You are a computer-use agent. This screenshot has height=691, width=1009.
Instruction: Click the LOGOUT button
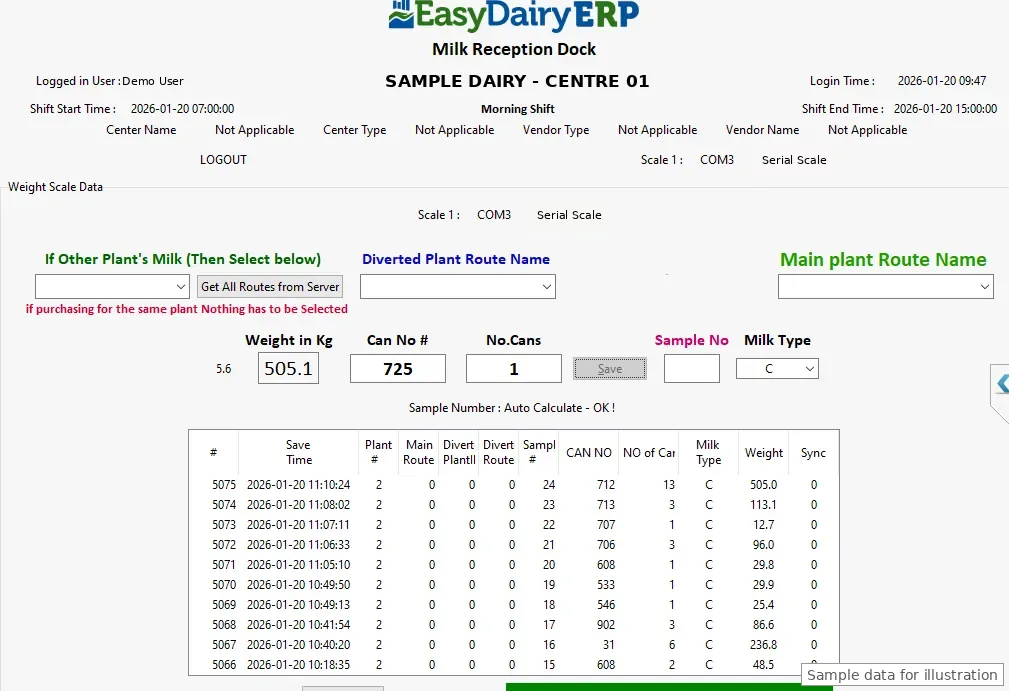pos(223,160)
